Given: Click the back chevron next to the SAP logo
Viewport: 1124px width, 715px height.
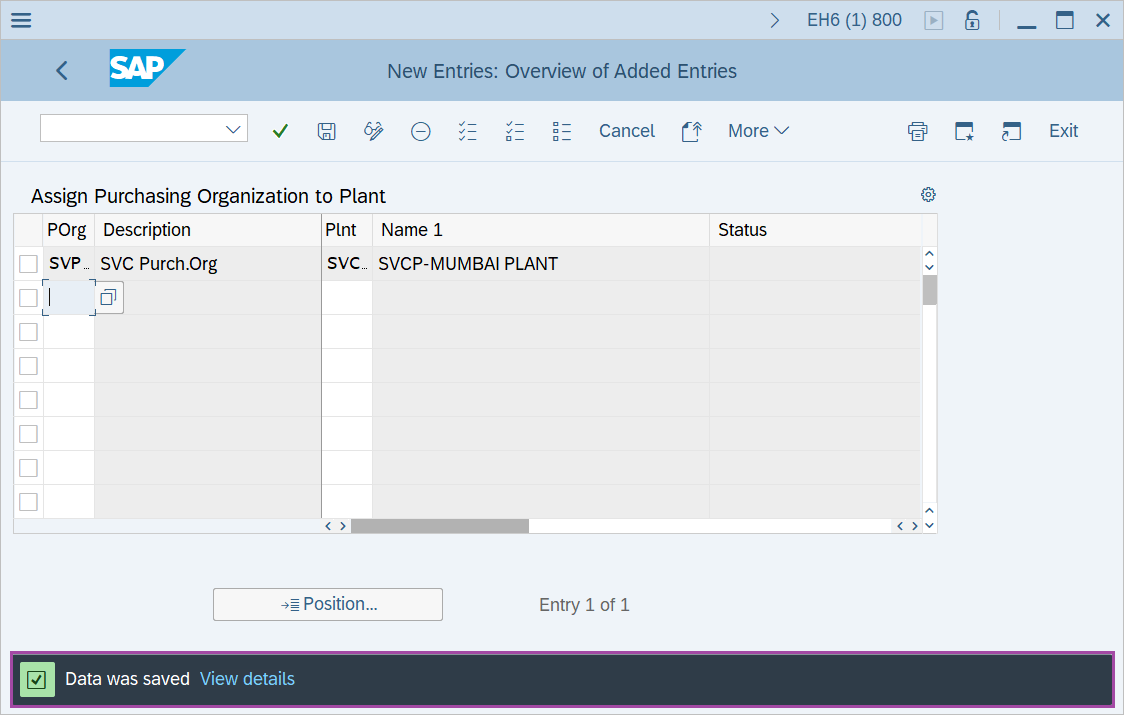Looking at the screenshot, I should tap(61, 70).
